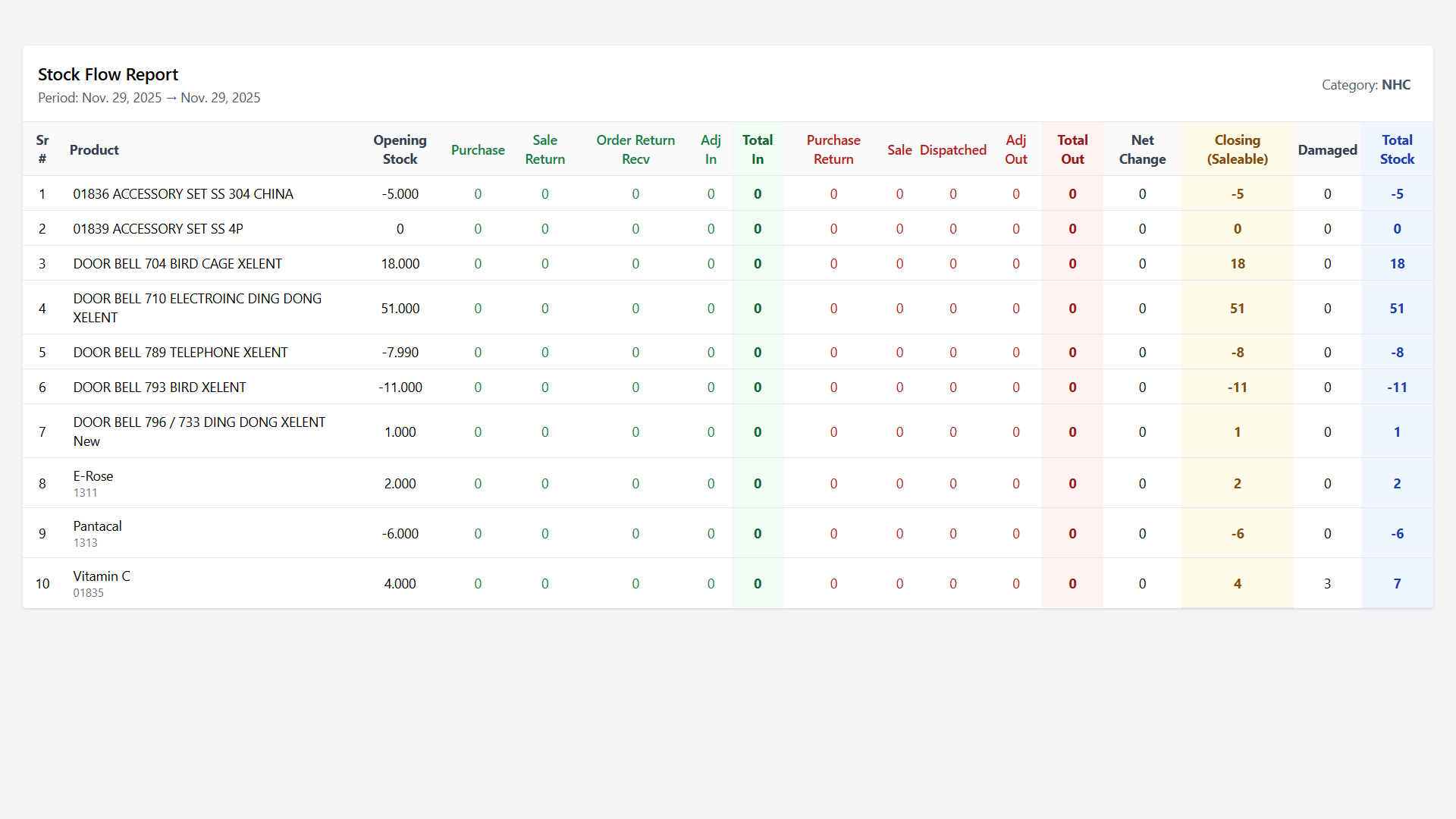The height and width of the screenshot is (819, 1456).
Task: Click the category label NHC
Action: tap(1397, 84)
